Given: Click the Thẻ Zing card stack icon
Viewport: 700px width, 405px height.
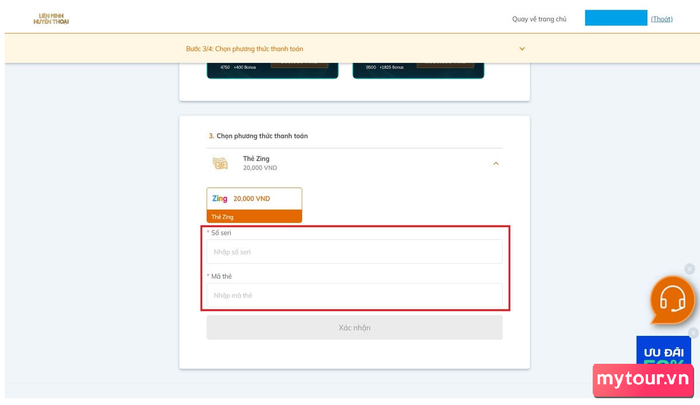Looking at the screenshot, I should (x=220, y=163).
